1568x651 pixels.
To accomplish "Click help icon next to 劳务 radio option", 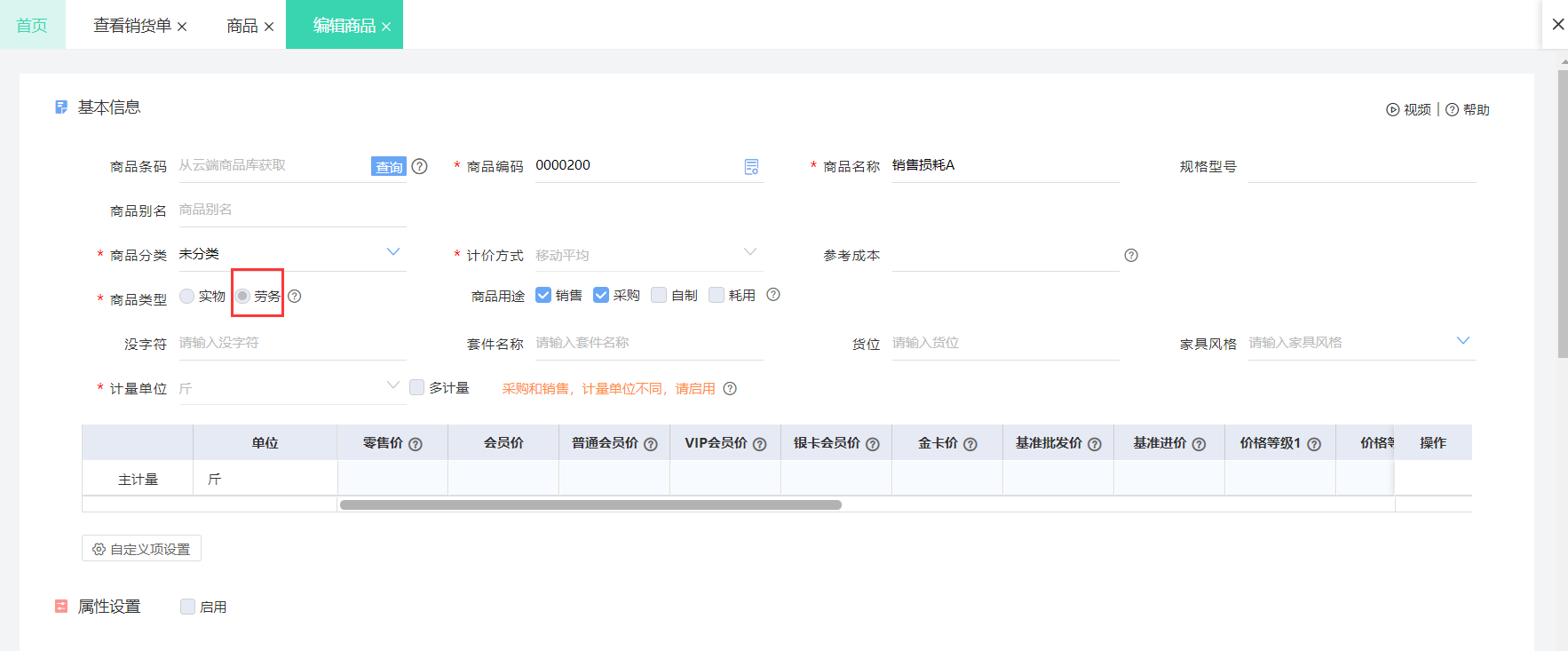I will point(295,296).
